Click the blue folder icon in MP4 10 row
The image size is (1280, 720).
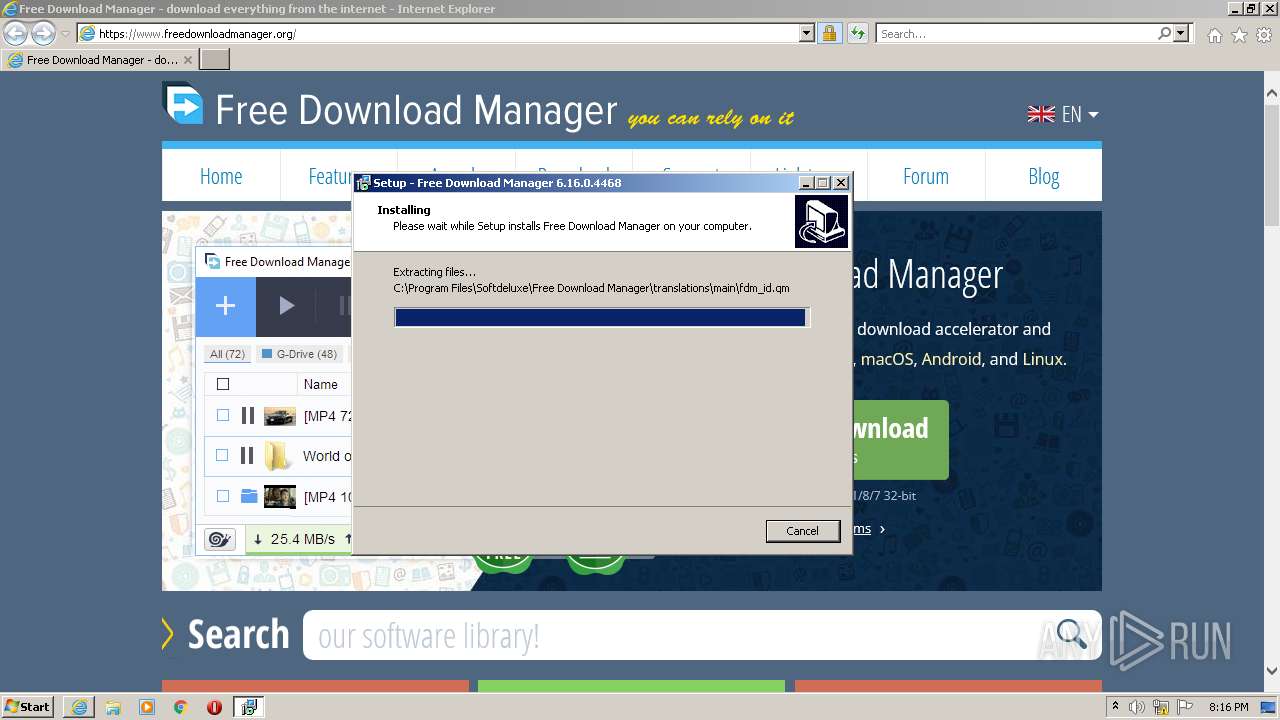(x=249, y=495)
